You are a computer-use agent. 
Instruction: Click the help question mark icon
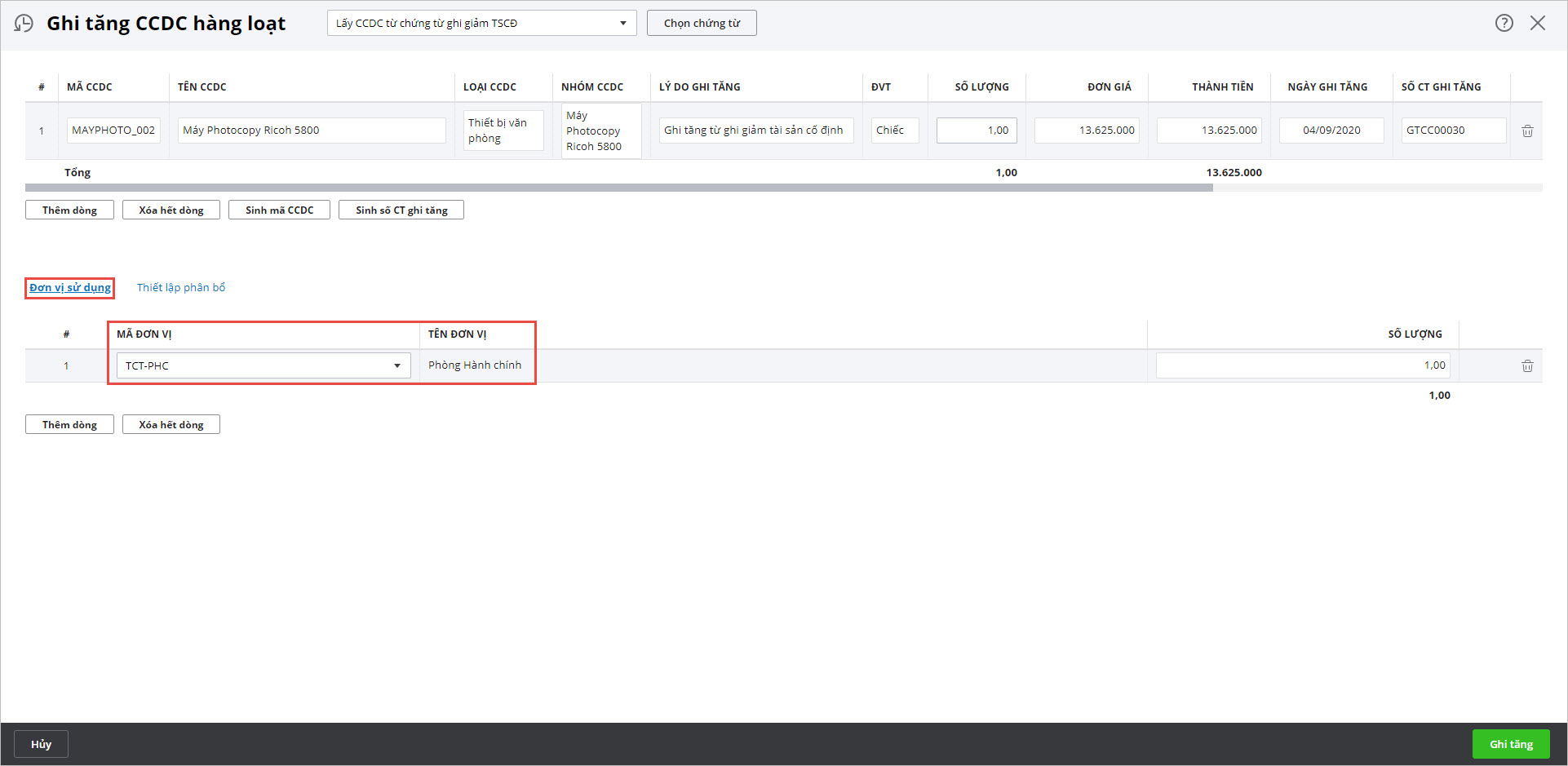click(x=1504, y=23)
